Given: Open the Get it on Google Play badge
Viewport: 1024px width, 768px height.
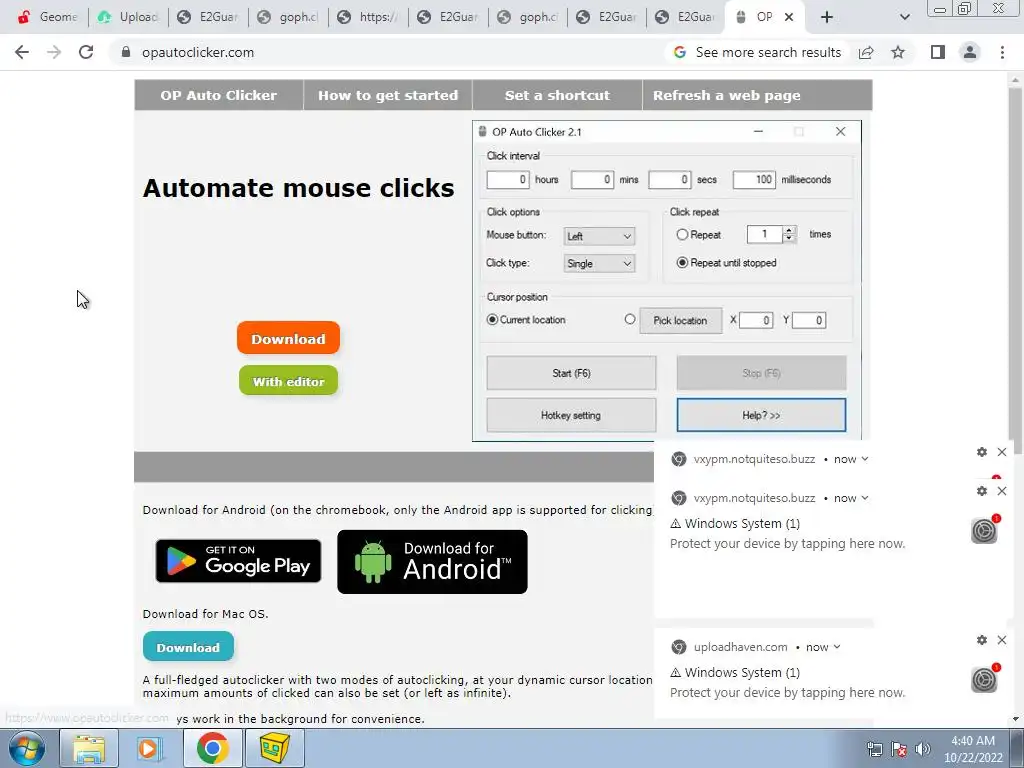Looking at the screenshot, I should [238, 561].
